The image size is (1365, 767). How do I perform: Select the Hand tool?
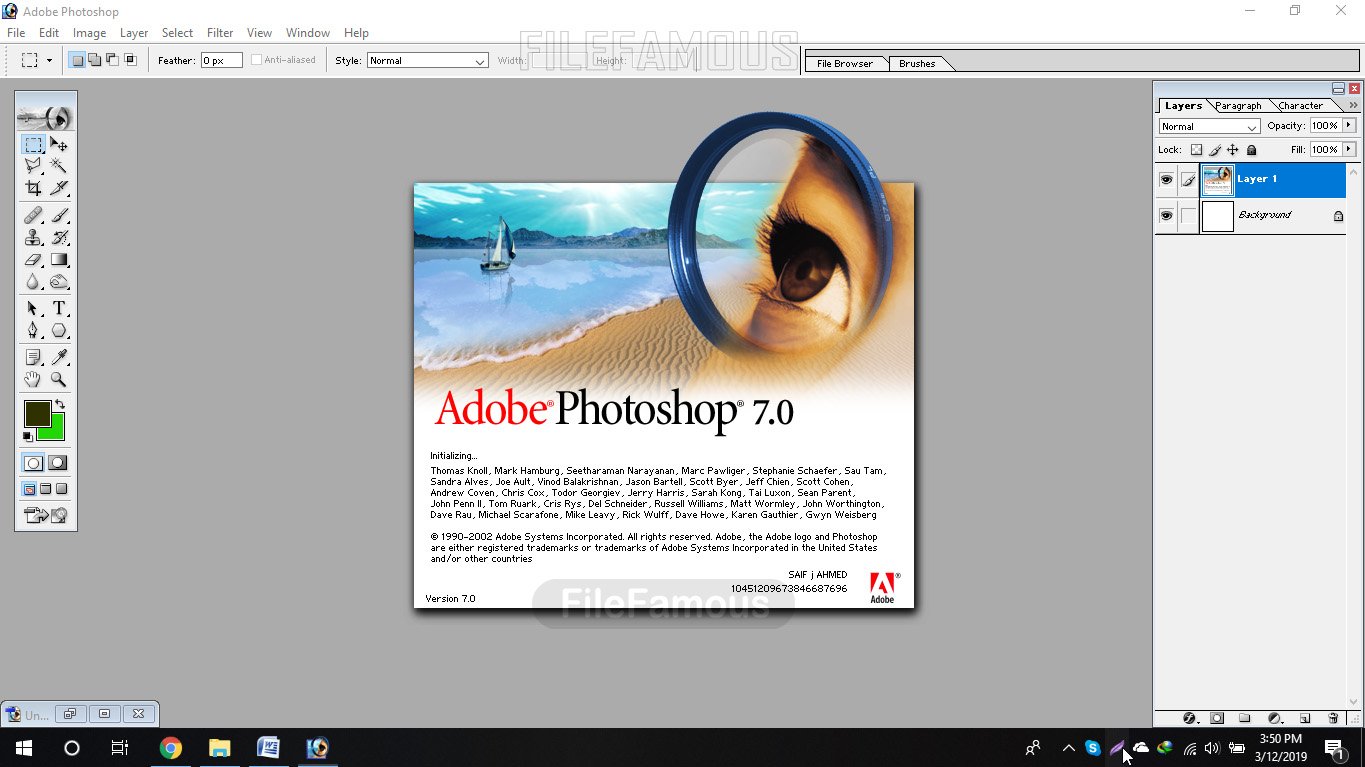click(33, 379)
